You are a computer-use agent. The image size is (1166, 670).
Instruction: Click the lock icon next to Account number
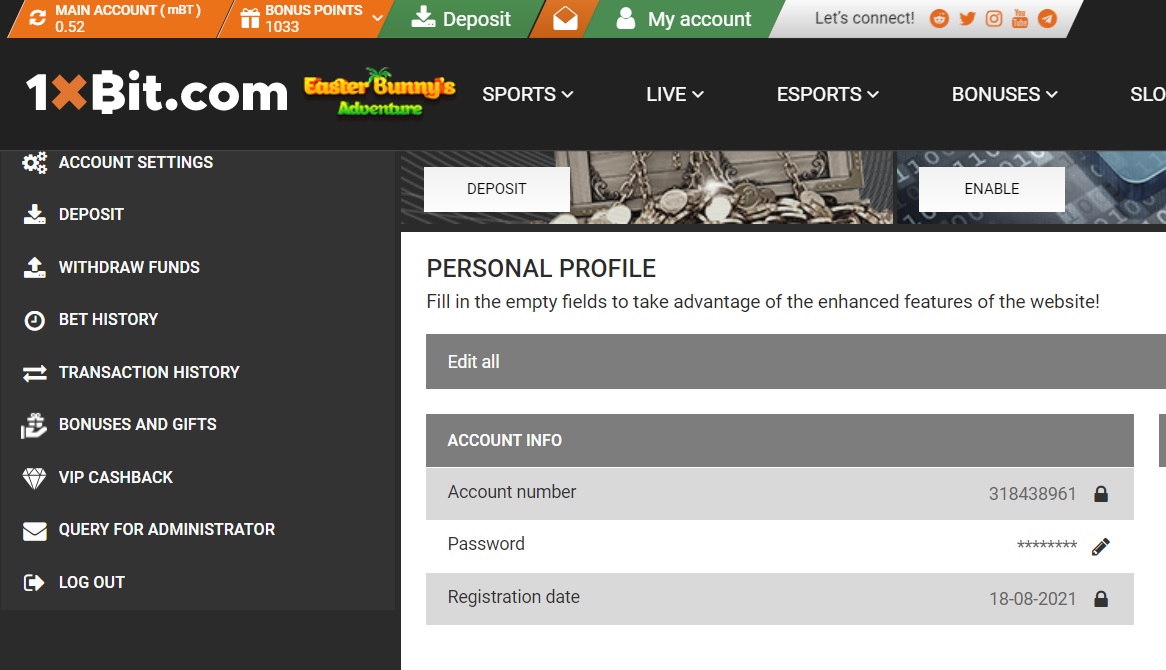[1101, 494]
